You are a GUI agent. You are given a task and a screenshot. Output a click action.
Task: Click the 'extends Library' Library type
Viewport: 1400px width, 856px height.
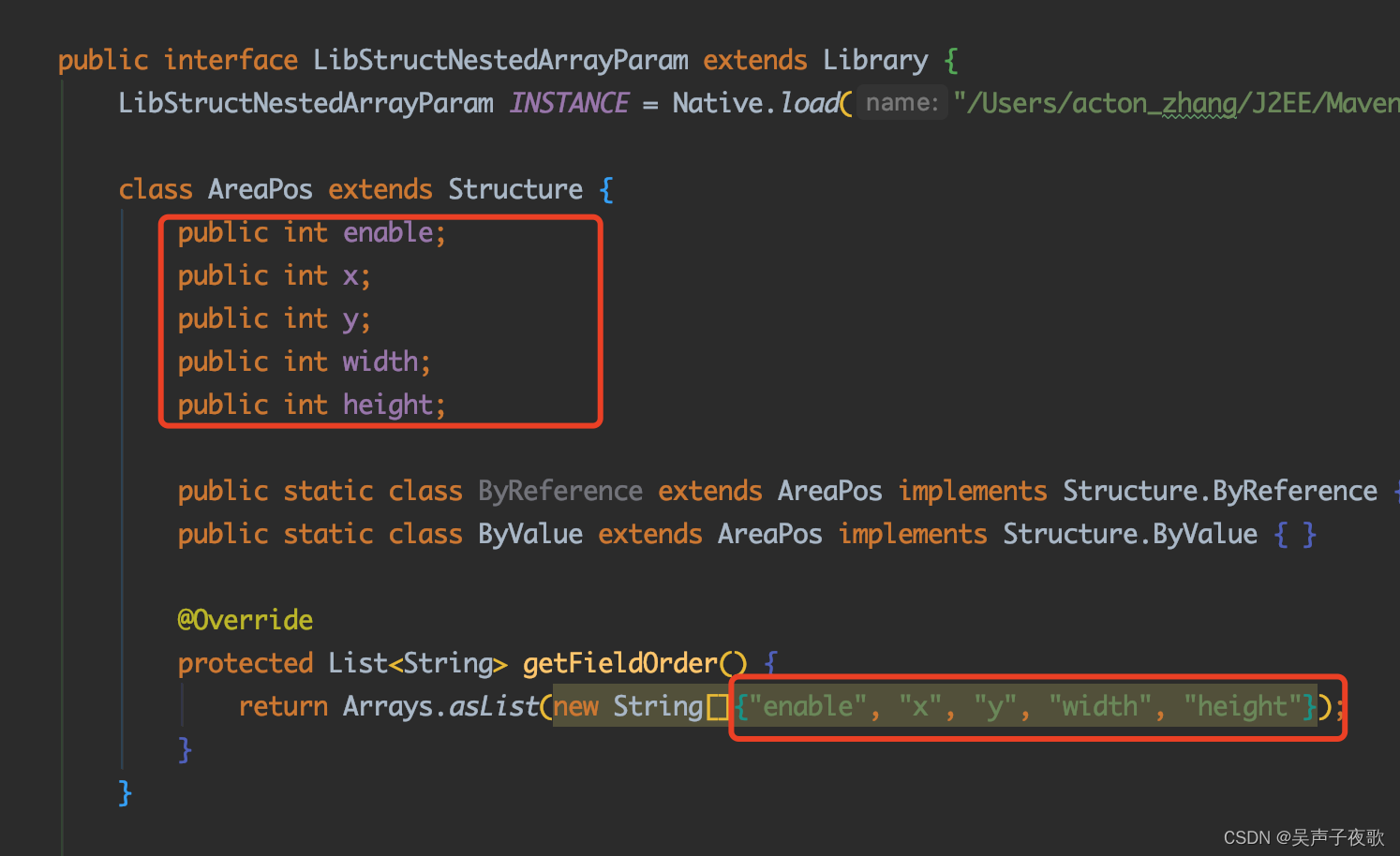pos(875,60)
